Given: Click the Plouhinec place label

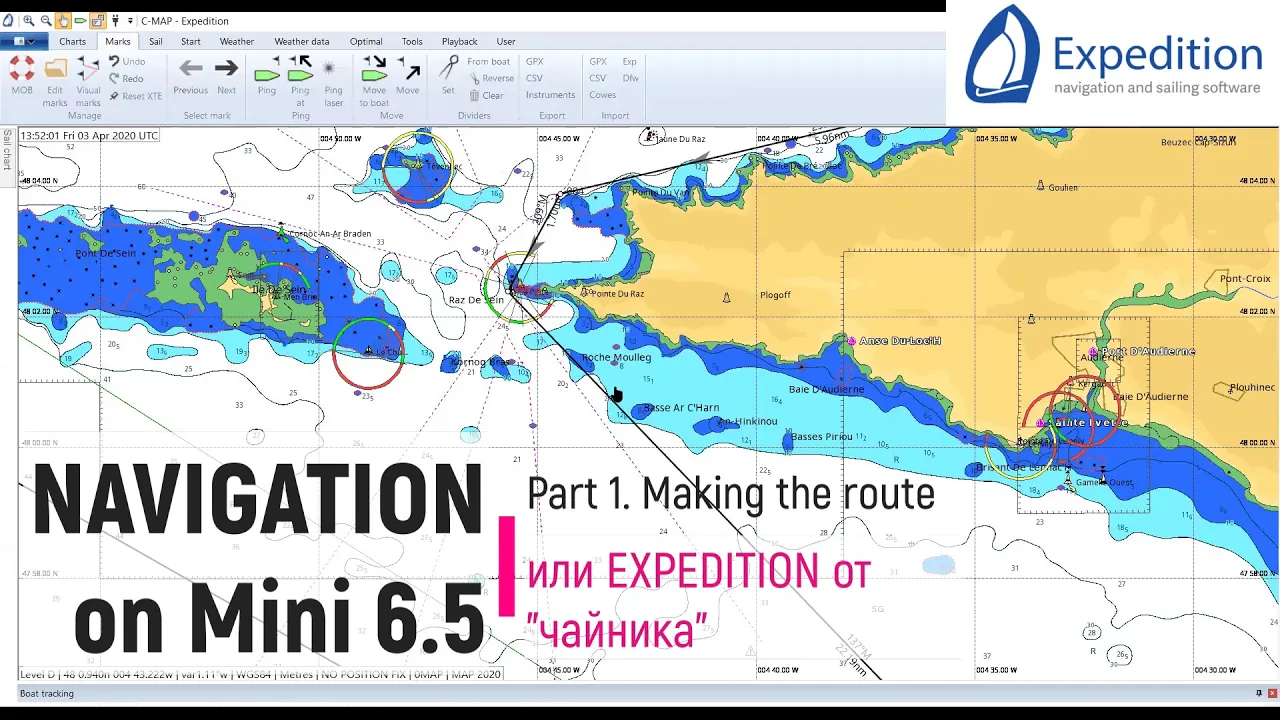Looking at the screenshot, I should click(x=1252, y=387).
